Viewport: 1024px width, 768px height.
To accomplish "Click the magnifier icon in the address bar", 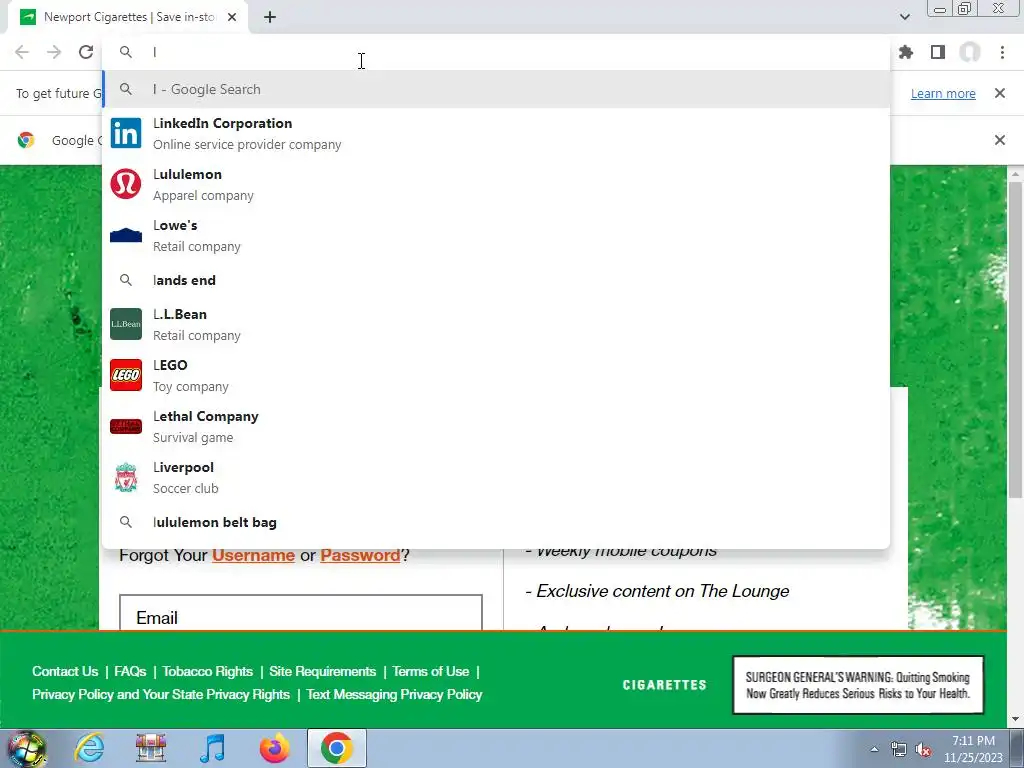I will tap(126, 52).
